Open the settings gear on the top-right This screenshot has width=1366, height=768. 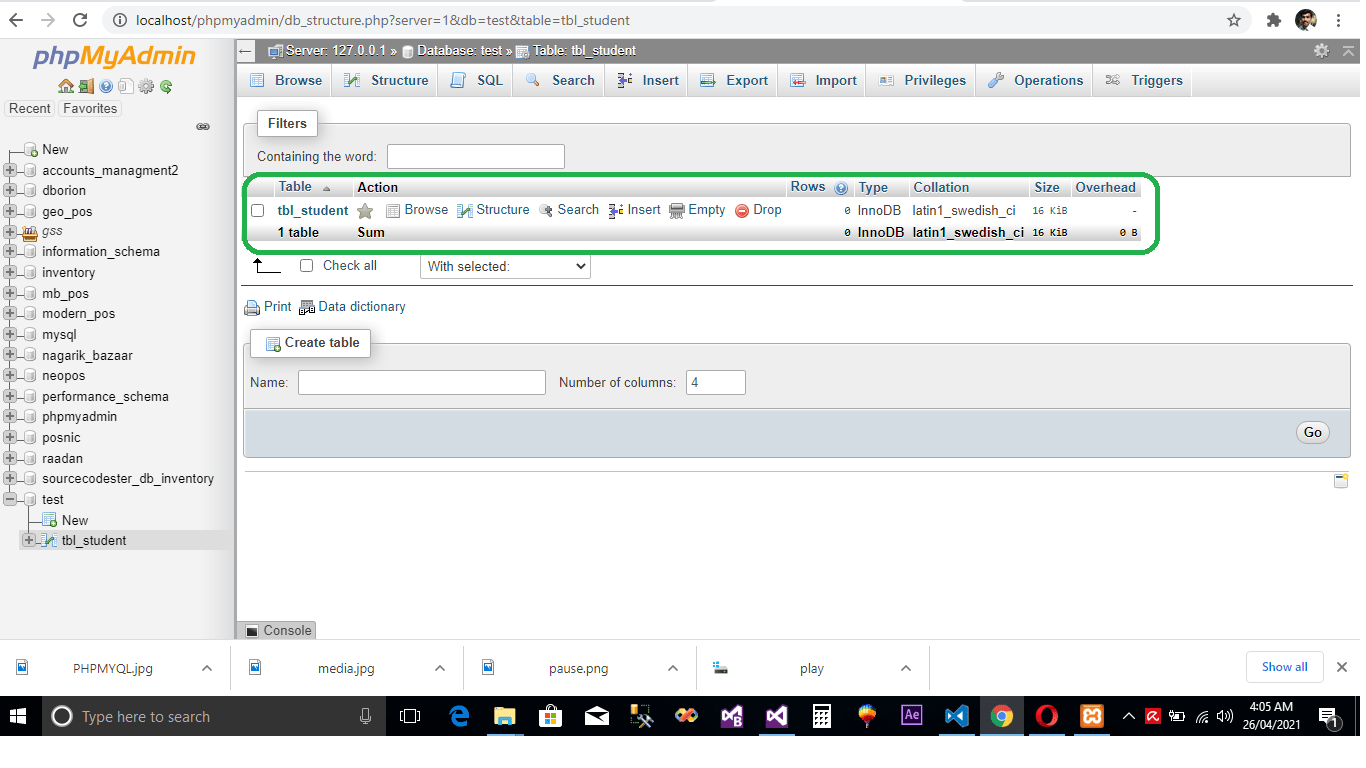point(1321,50)
